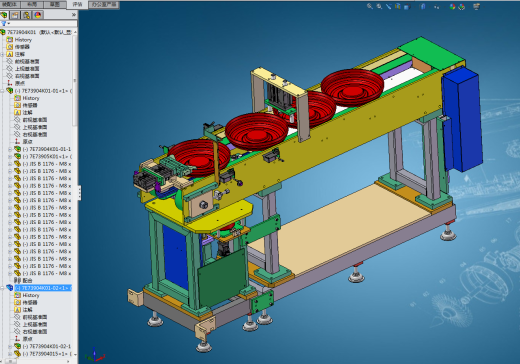Select the Zoom to Area icon
The image size is (520, 364).
click(x=379, y=6)
